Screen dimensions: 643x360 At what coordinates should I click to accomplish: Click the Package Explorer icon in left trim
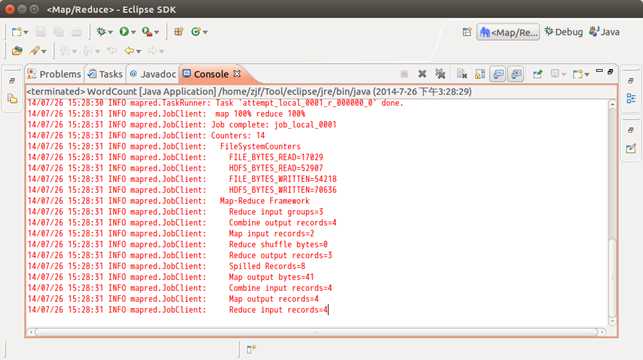(x=12, y=98)
